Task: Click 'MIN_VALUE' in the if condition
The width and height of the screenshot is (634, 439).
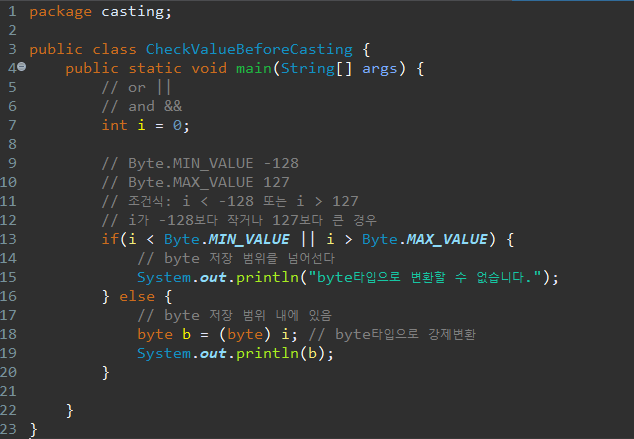Action: click(249, 239)
